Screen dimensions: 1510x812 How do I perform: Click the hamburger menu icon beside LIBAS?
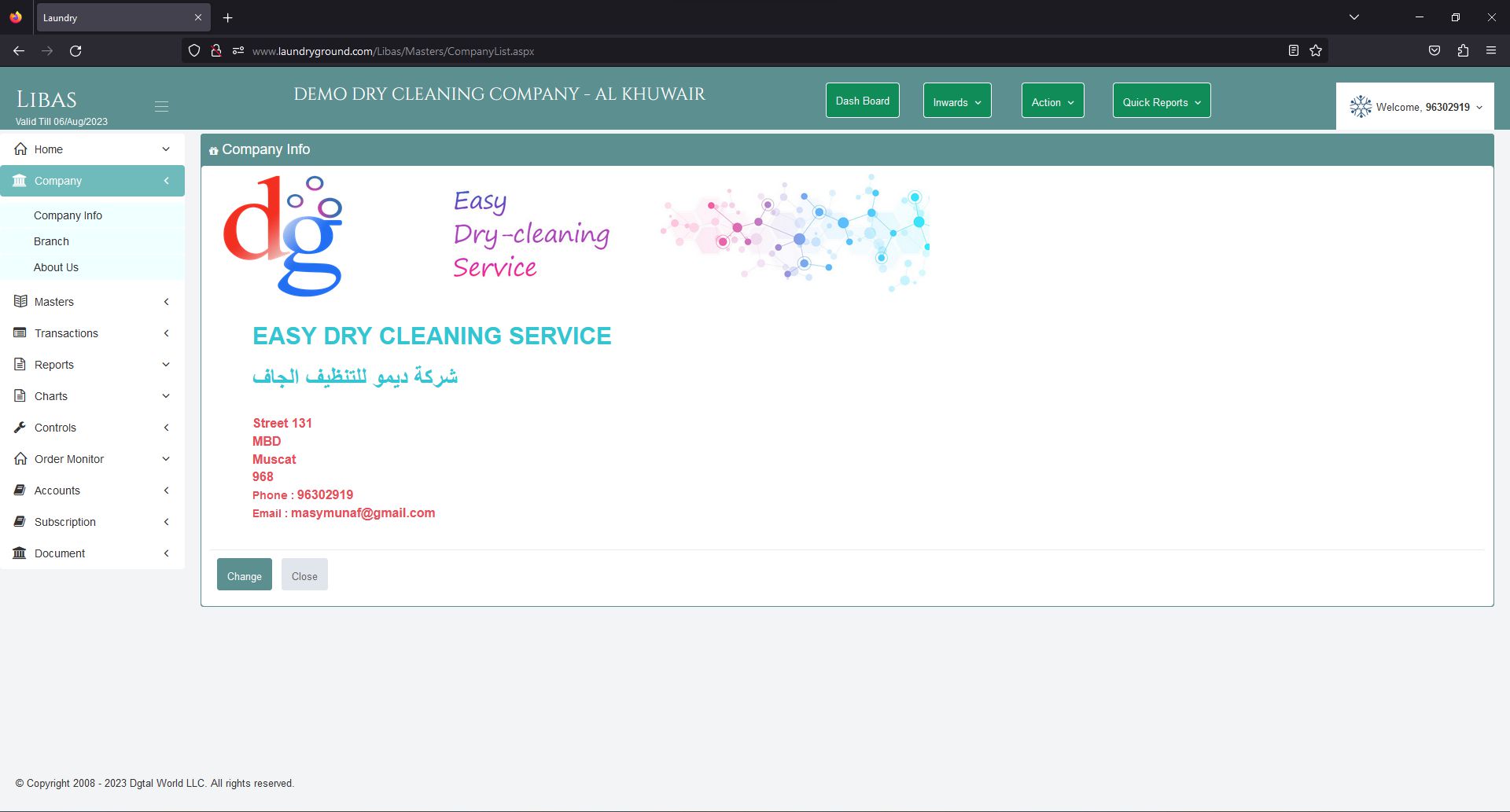[x=161, y=106]
